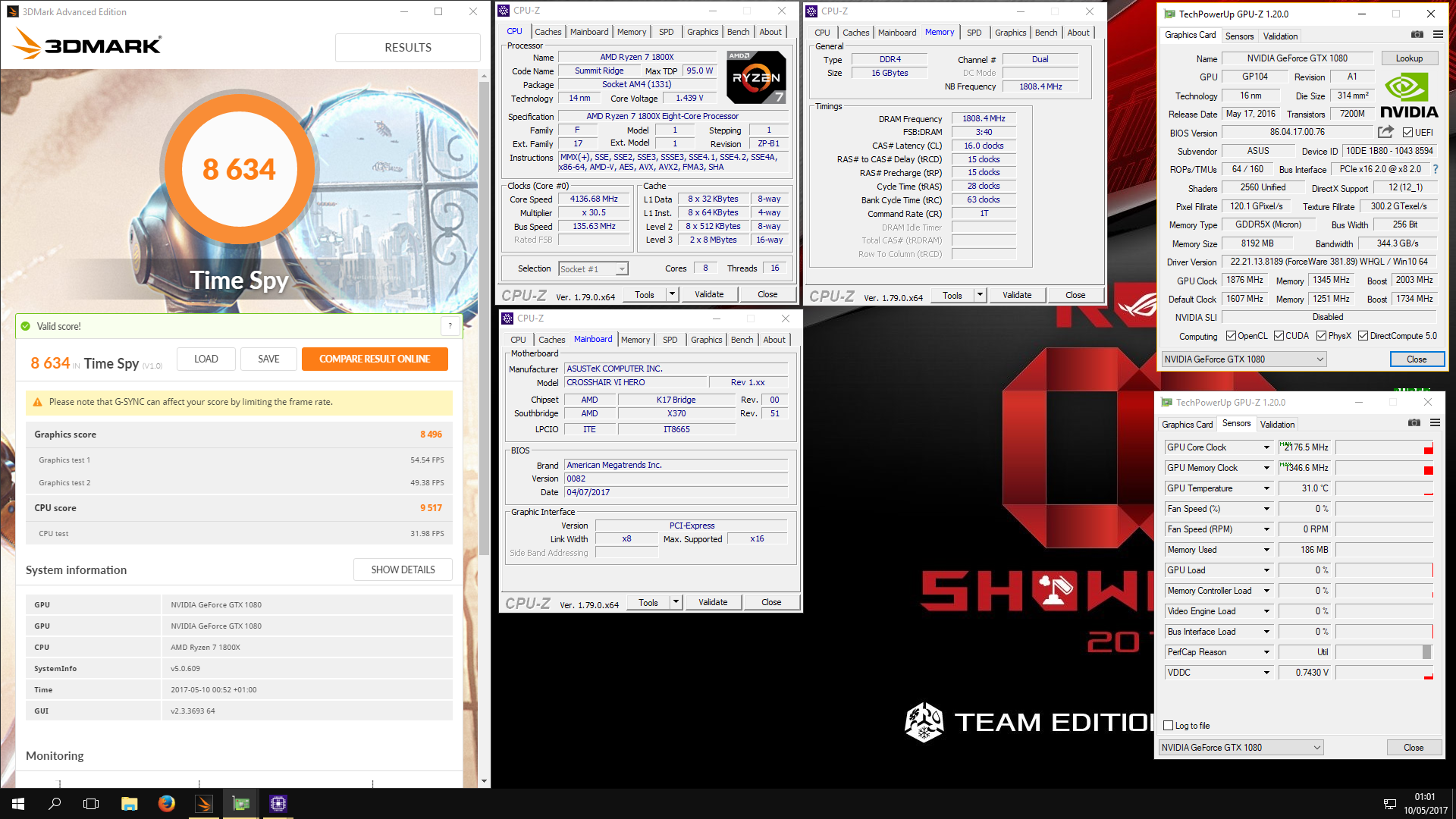The image size is (1456, 819).
Task: Click the Ryzen 7 logo in CPU-Z
Action: point(755,77)
